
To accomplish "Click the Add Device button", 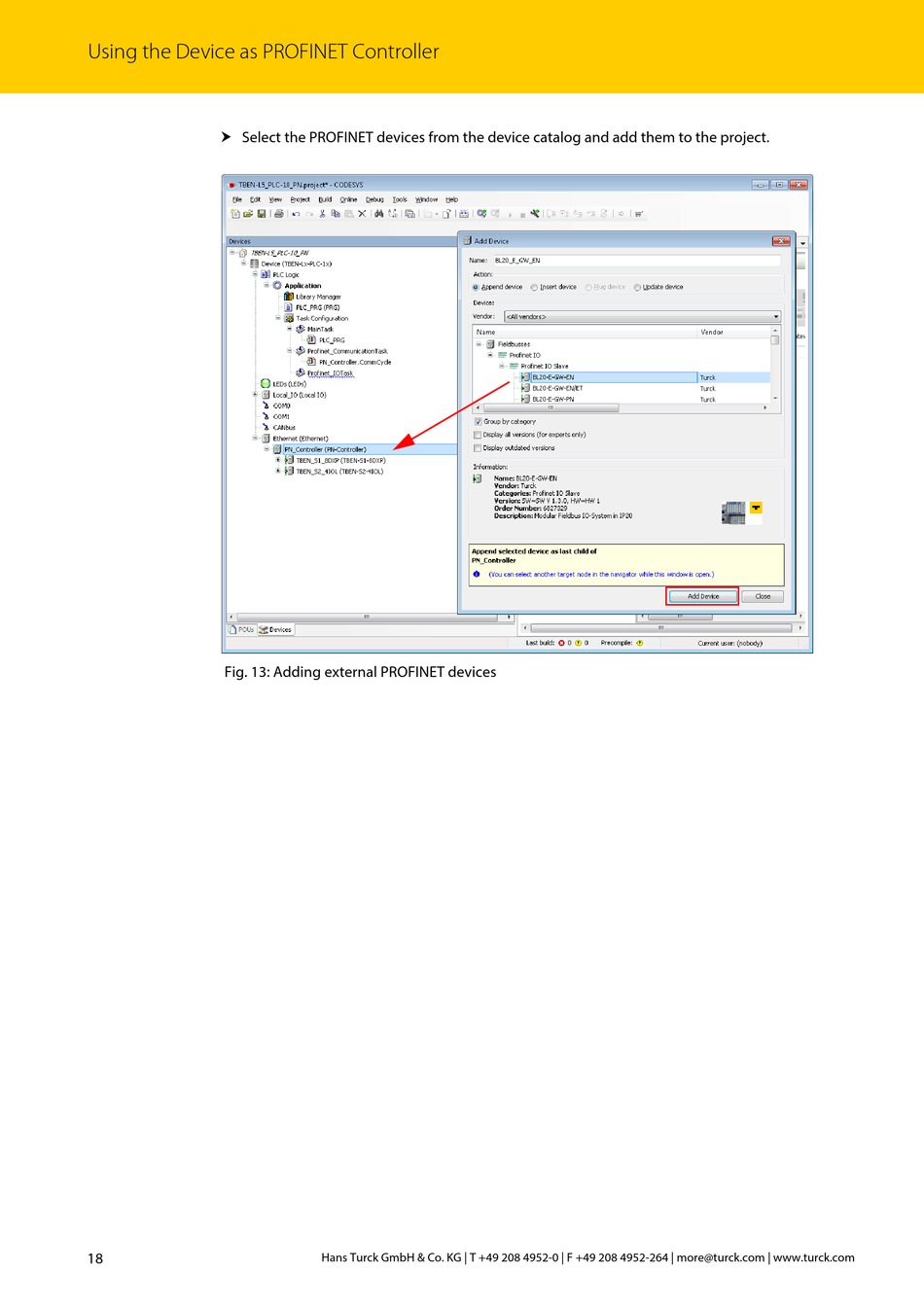I will (x=702, y=596).
